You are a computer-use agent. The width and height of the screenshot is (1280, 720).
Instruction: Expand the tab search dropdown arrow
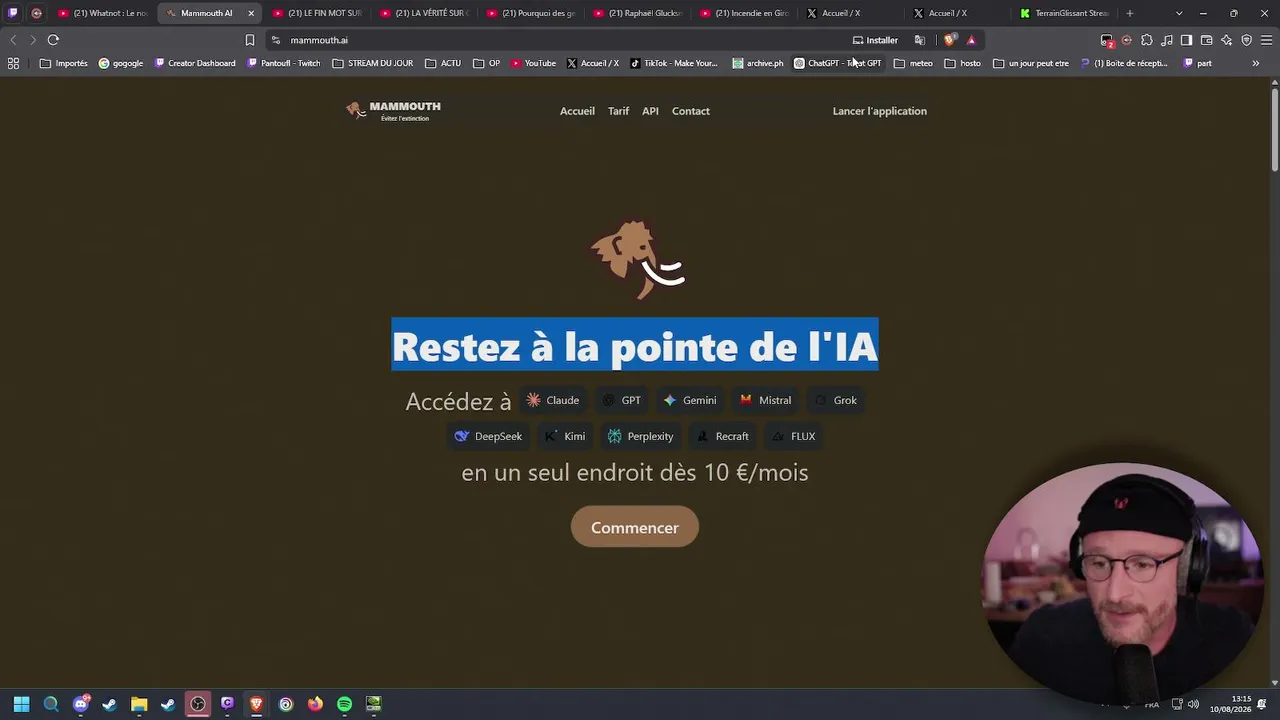tap(1179, 13)
